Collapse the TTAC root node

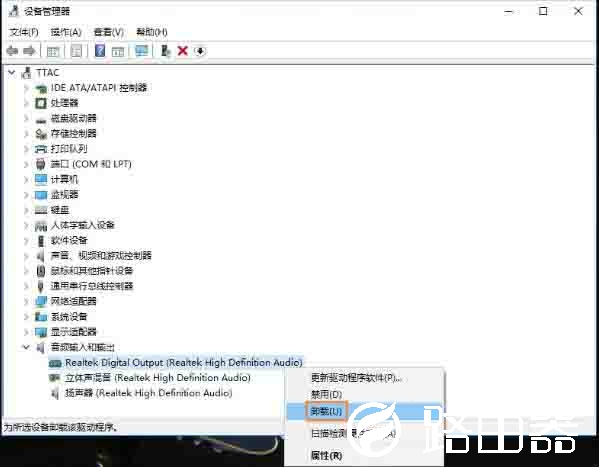pyautogui.click(x=12, y=72)
